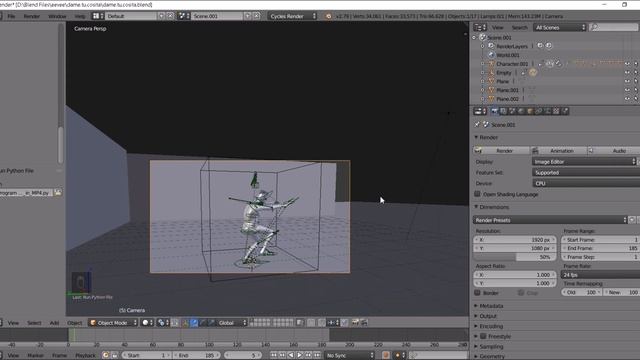Screen dimensions: 640x360
Task: Open the Object Mode dropdown
Action: pyautogui.click(x=113, y=323)
